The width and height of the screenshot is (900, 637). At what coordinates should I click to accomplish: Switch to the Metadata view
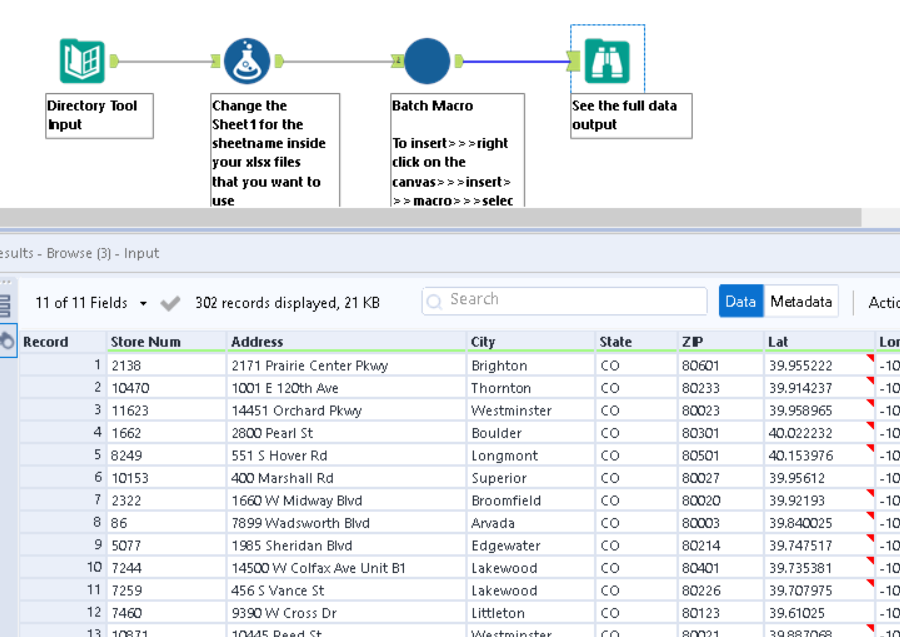tap(800, 301)
